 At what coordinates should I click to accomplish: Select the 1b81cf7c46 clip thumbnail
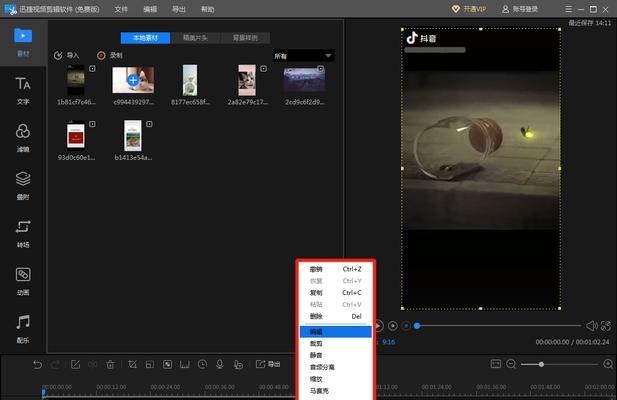(x=76, y=80)
